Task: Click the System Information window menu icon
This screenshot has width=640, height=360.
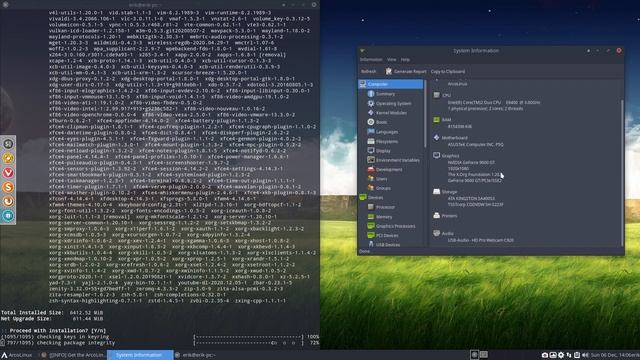Action: [x=362, y=51]
